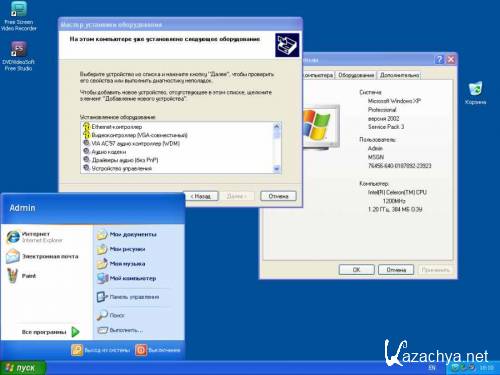500x375 pixels.
Task: Click hardware list scrollbar down arrow
Action: pyautogui.click(x=277, y=169)
